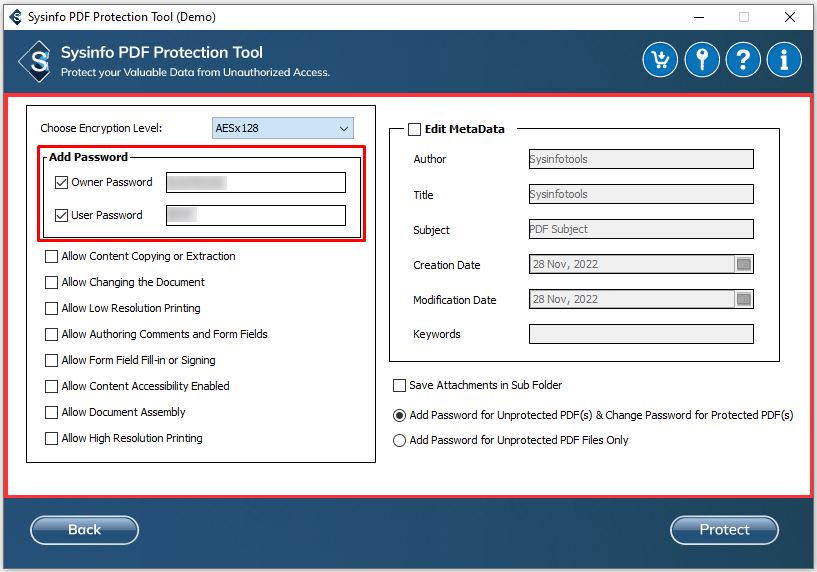Select Add Password for Unprotected PDF Files Only
The image size is (817, 572).
400,441
